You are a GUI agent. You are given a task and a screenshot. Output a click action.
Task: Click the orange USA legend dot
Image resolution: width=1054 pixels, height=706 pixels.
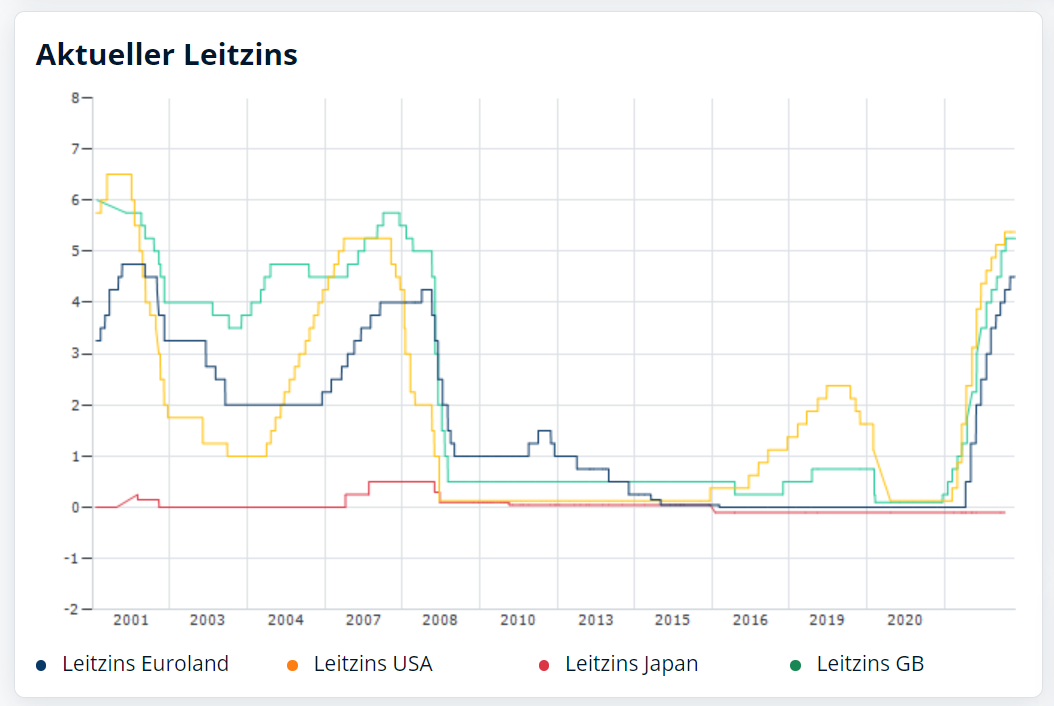click(x=292, y=665)
